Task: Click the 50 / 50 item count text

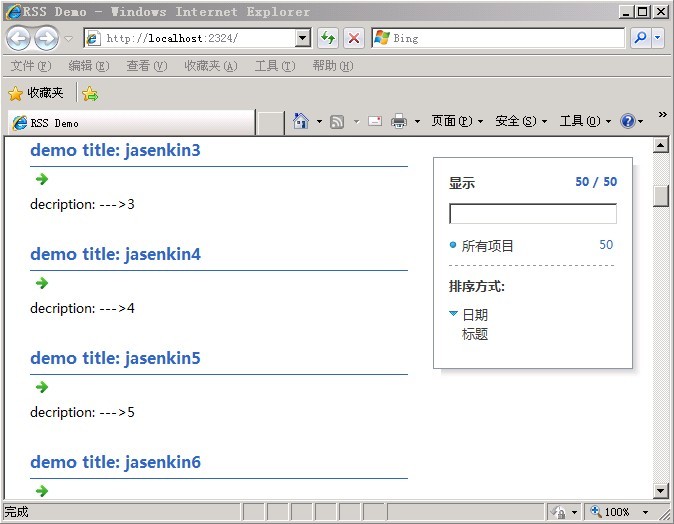Action: coord(596,182)
